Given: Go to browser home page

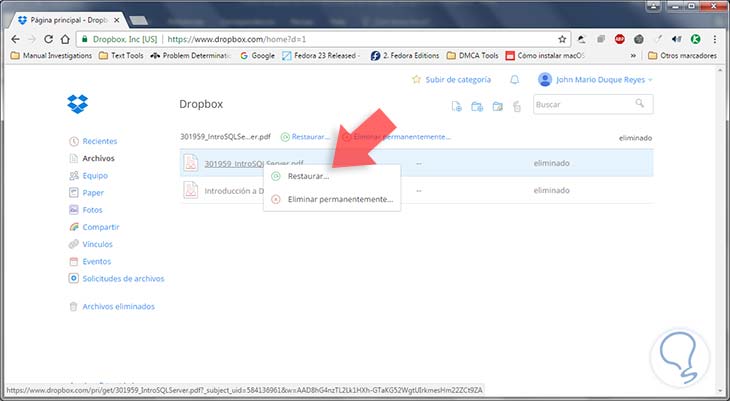Looking at the screenshot, I should coord(66,39).
